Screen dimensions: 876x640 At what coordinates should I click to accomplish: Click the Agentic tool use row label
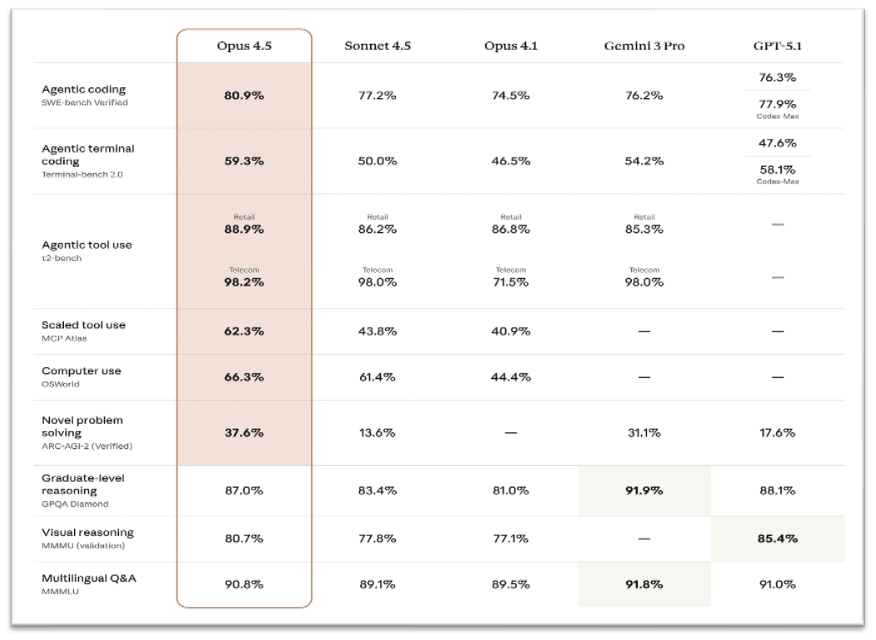pyautogui.click(x=87, y=245)
